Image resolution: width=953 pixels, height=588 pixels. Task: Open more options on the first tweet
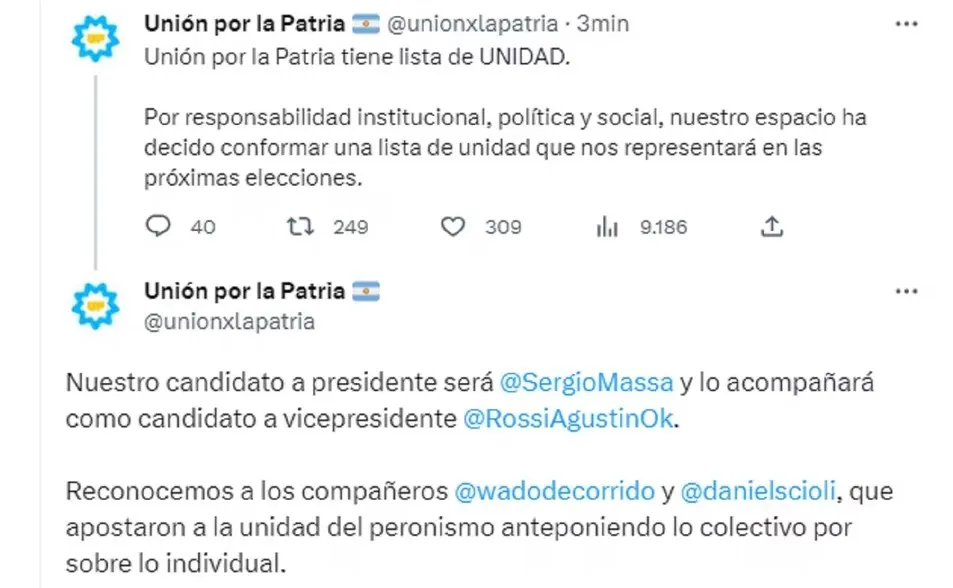[x=905, y=24]
